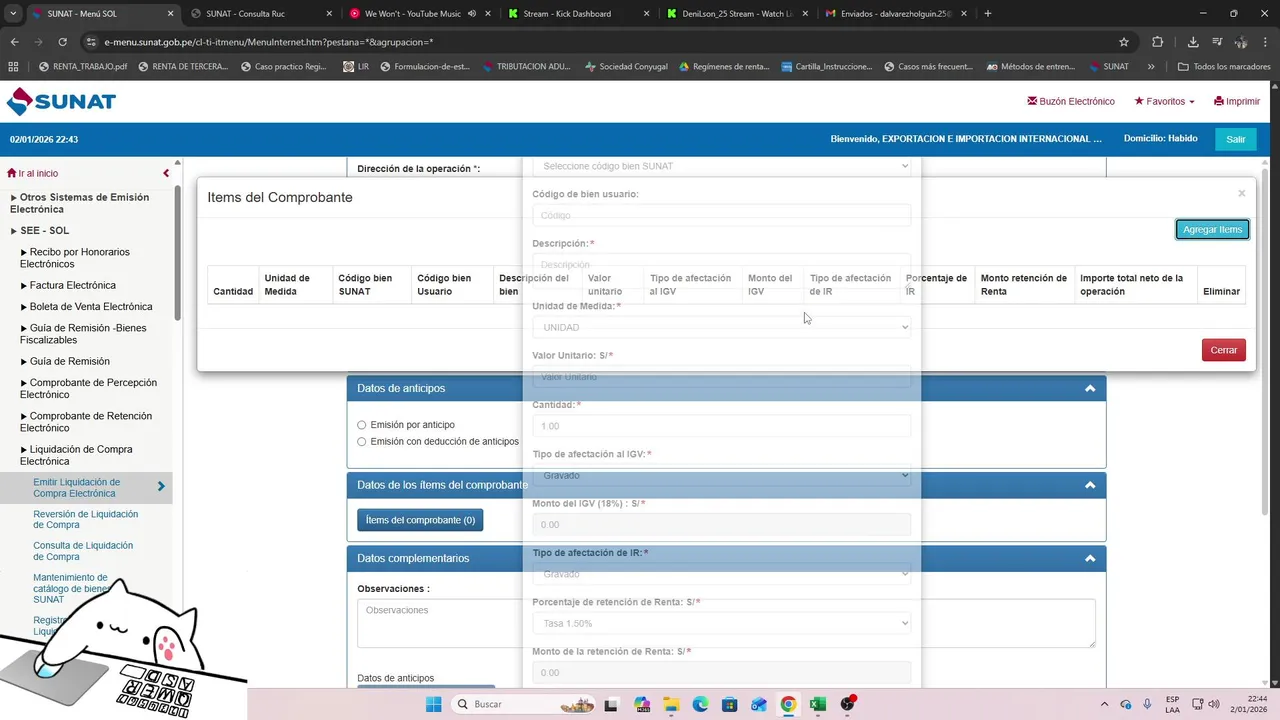Click the Código de bien usuario field

[x=722, y=215]
